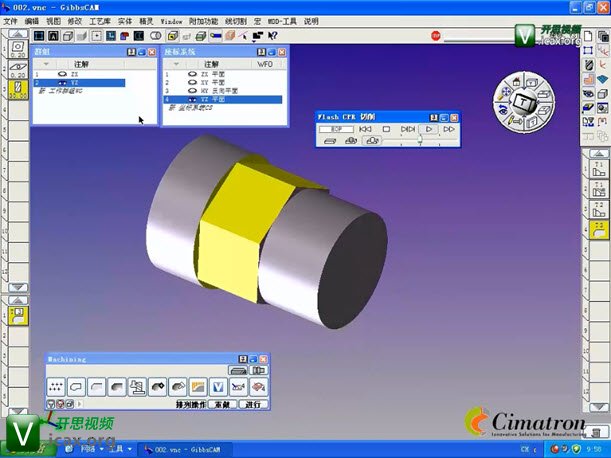Open dropdown arrow in coordinate system list header
Image resolution: width=611 pixels, height=458 pixels.
point(176,64)
